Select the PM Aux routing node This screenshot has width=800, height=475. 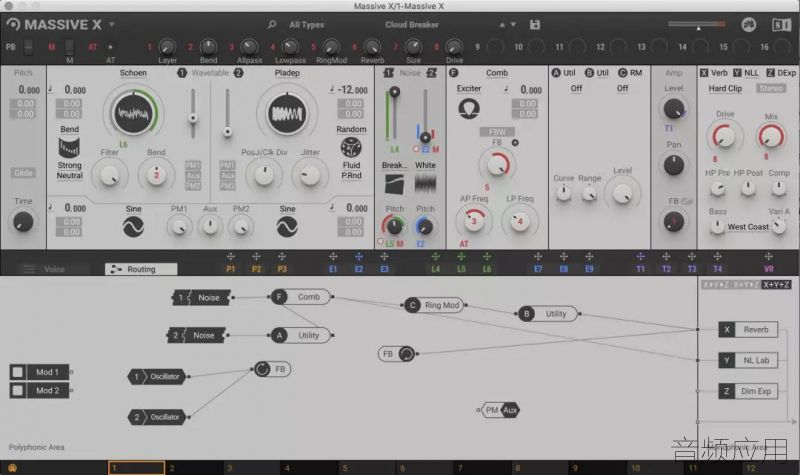coord(500,410)
